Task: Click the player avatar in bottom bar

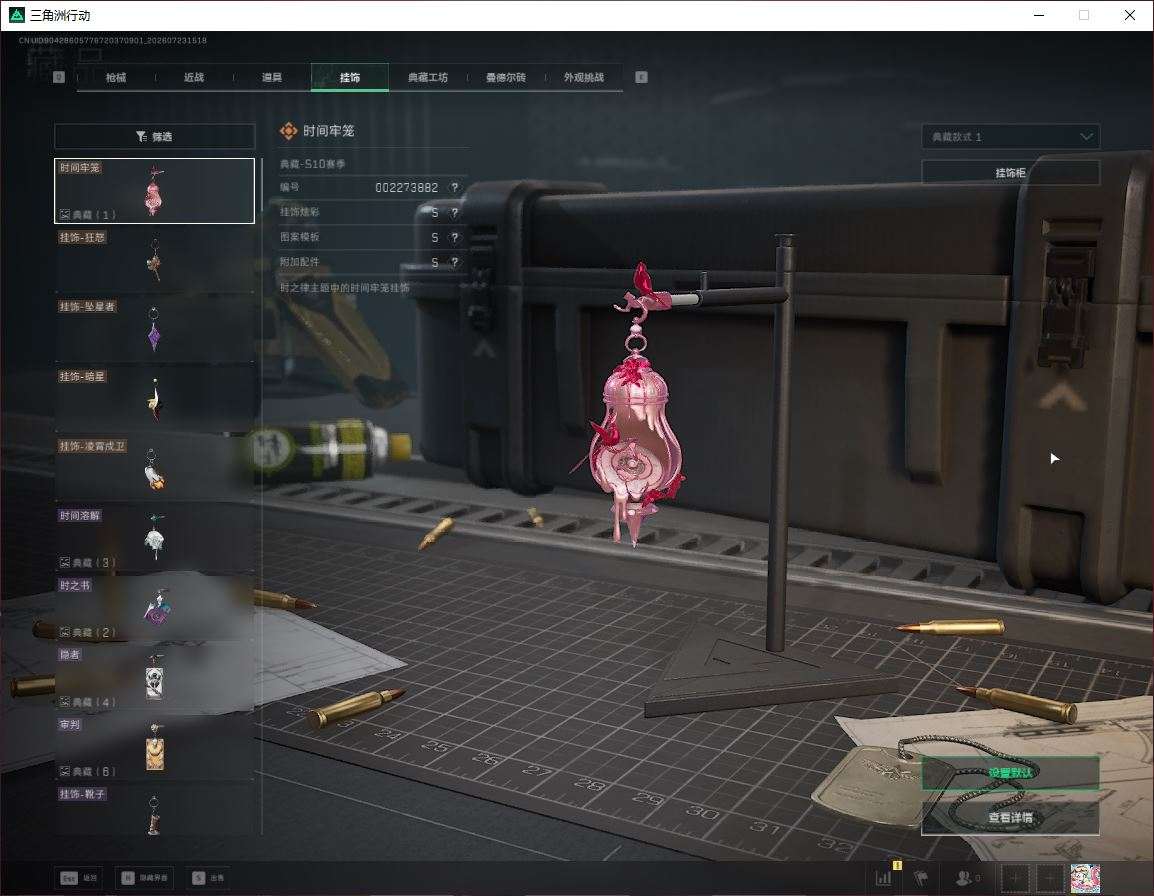Action: pos(1085,878)
